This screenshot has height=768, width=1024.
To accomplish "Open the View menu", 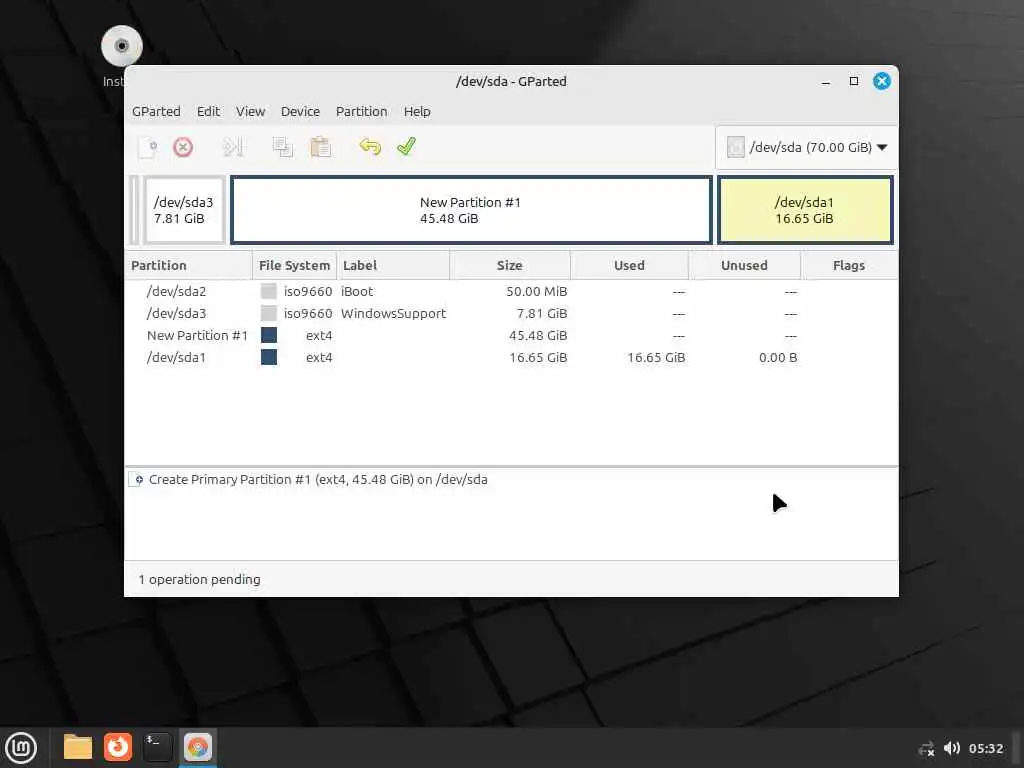I will click(250, 112).
